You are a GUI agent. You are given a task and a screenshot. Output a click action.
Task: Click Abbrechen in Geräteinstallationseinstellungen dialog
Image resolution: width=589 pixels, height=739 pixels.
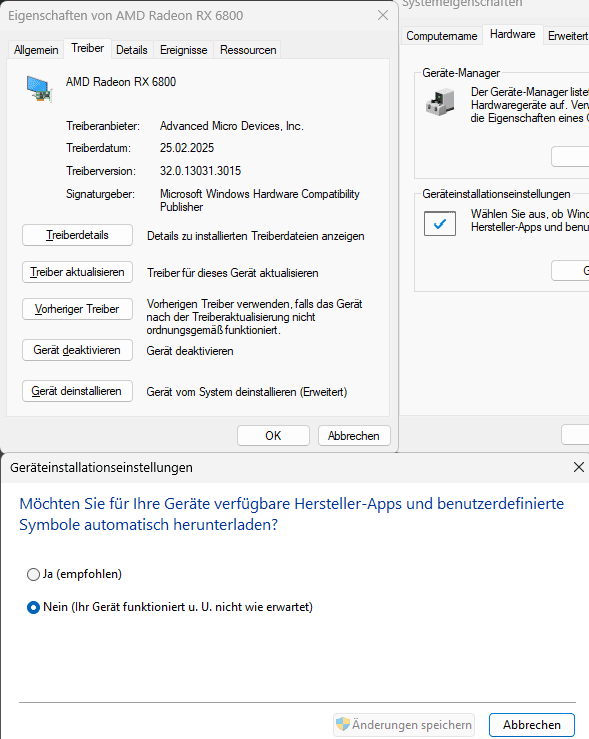pyautogui.click(x=532, y=724)
